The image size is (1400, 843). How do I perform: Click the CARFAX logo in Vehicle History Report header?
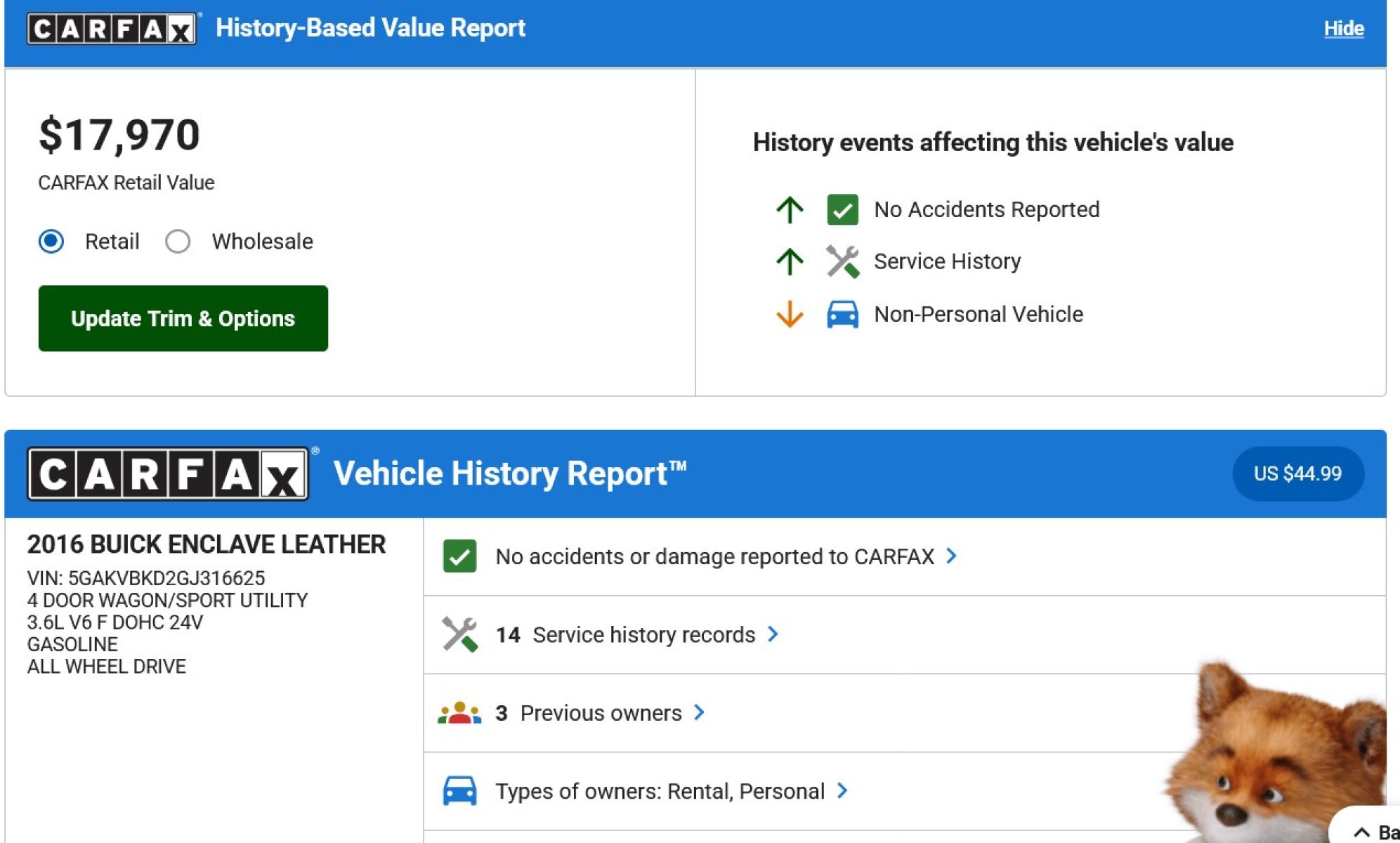coord(168,474)
